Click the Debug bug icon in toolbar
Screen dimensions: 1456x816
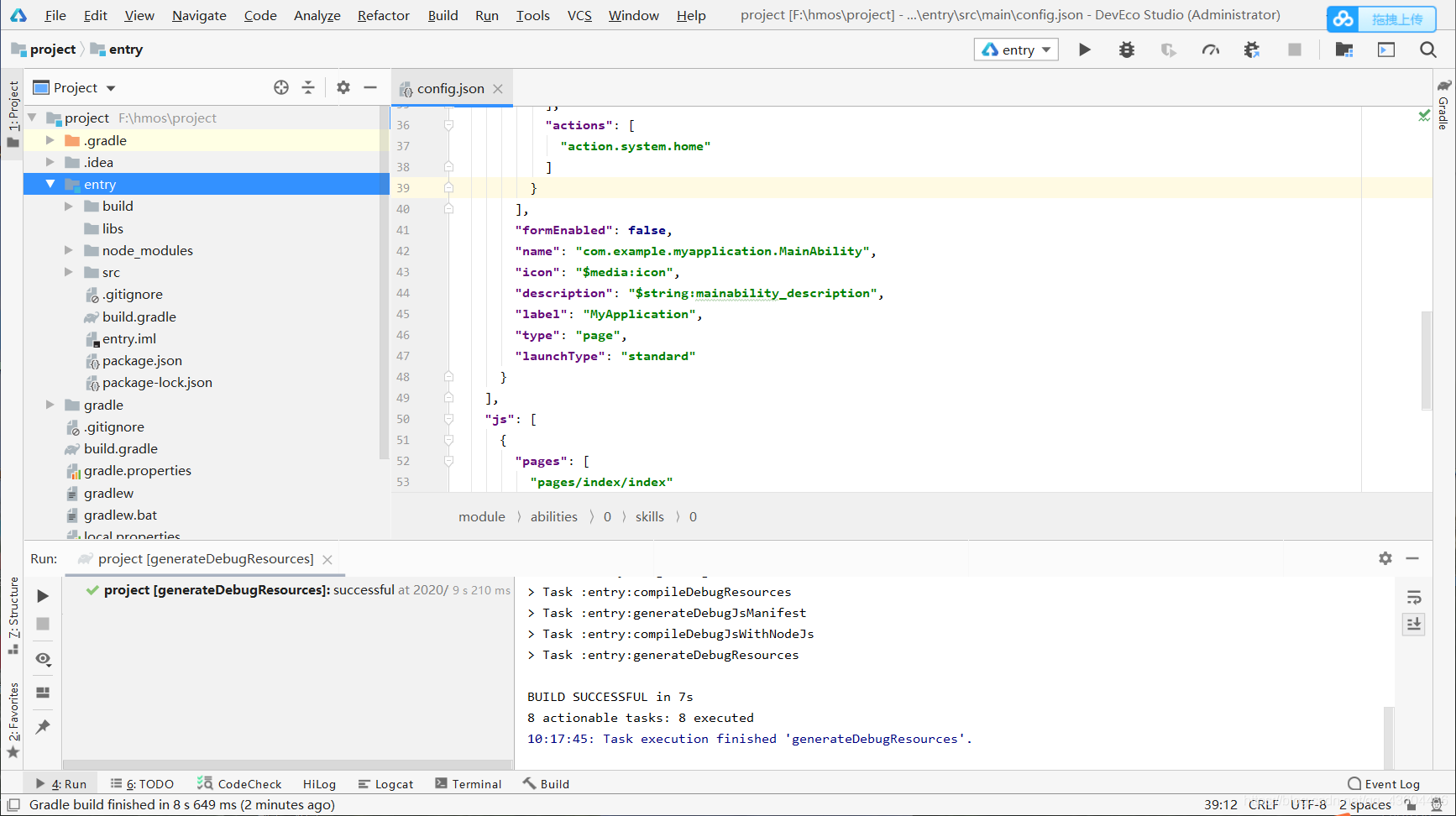pyautogui.click(x=1126, y=50)
